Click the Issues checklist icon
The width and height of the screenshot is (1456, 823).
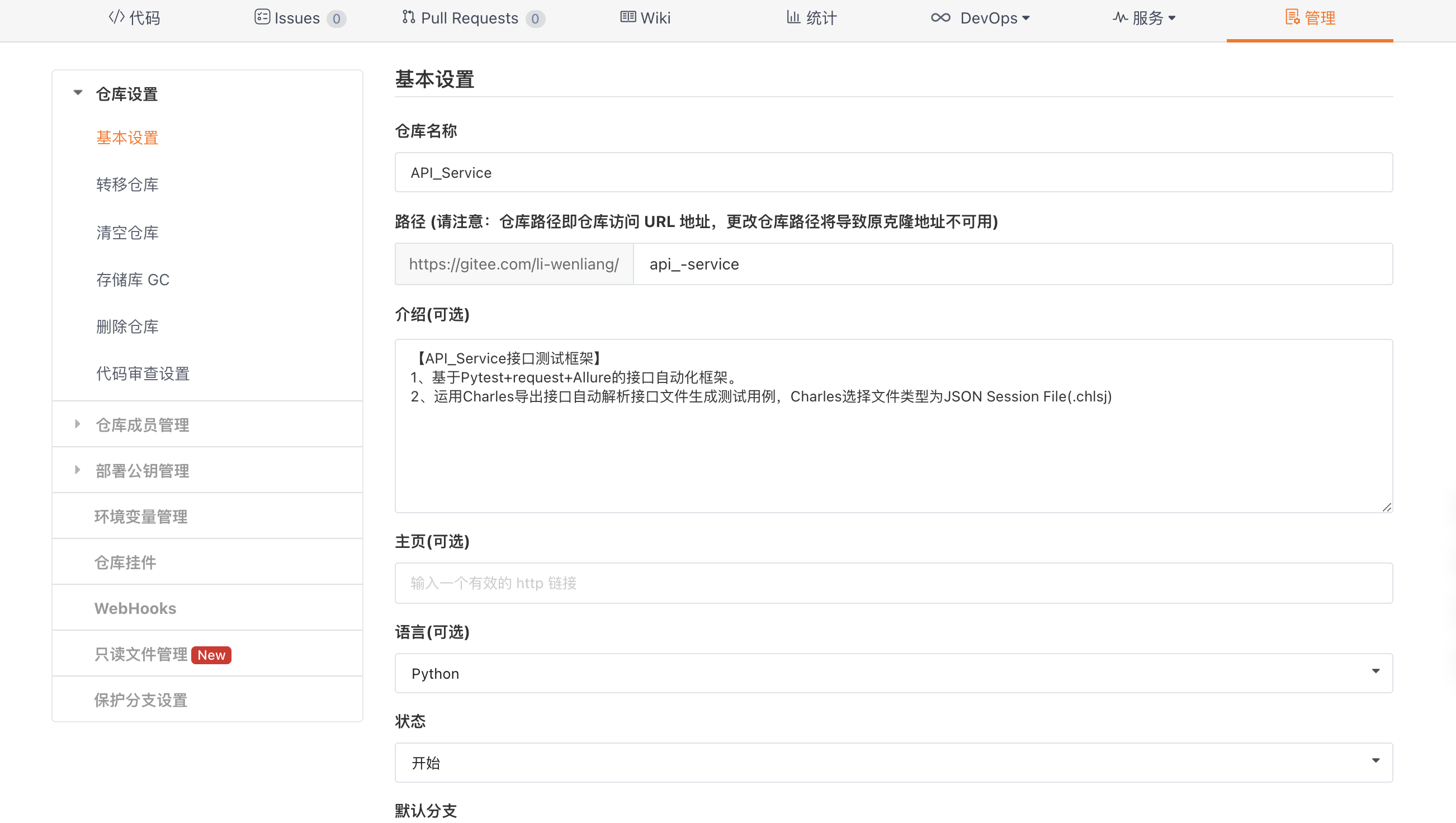pos(262,17)
